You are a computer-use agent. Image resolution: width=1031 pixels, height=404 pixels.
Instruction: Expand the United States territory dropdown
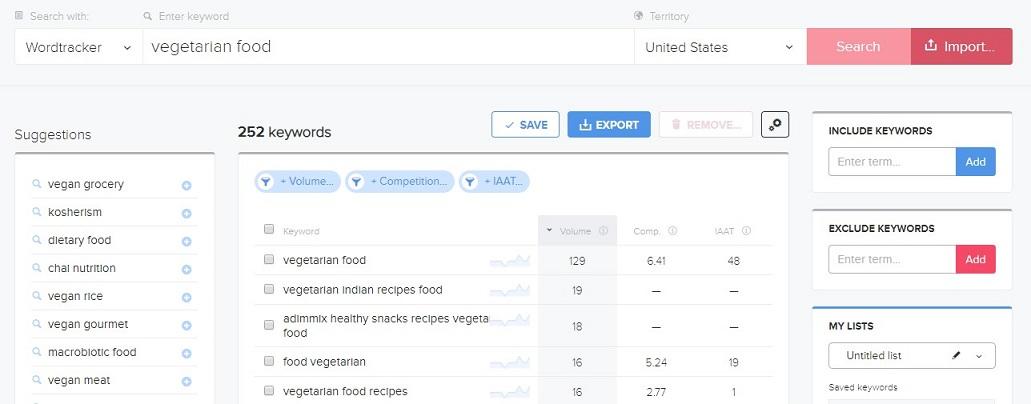point(720,47)
